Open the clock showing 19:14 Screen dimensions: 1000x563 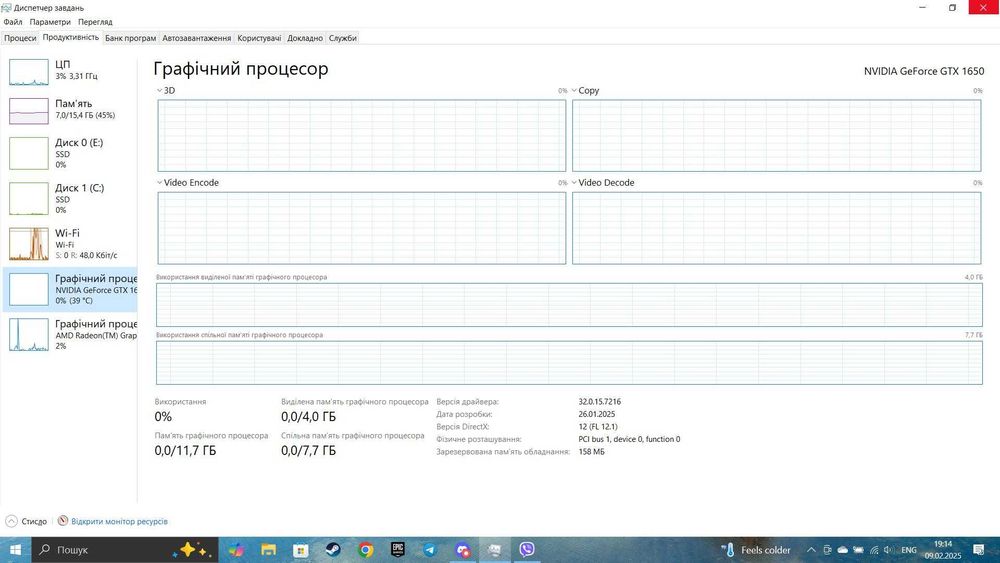pos(943,550)
